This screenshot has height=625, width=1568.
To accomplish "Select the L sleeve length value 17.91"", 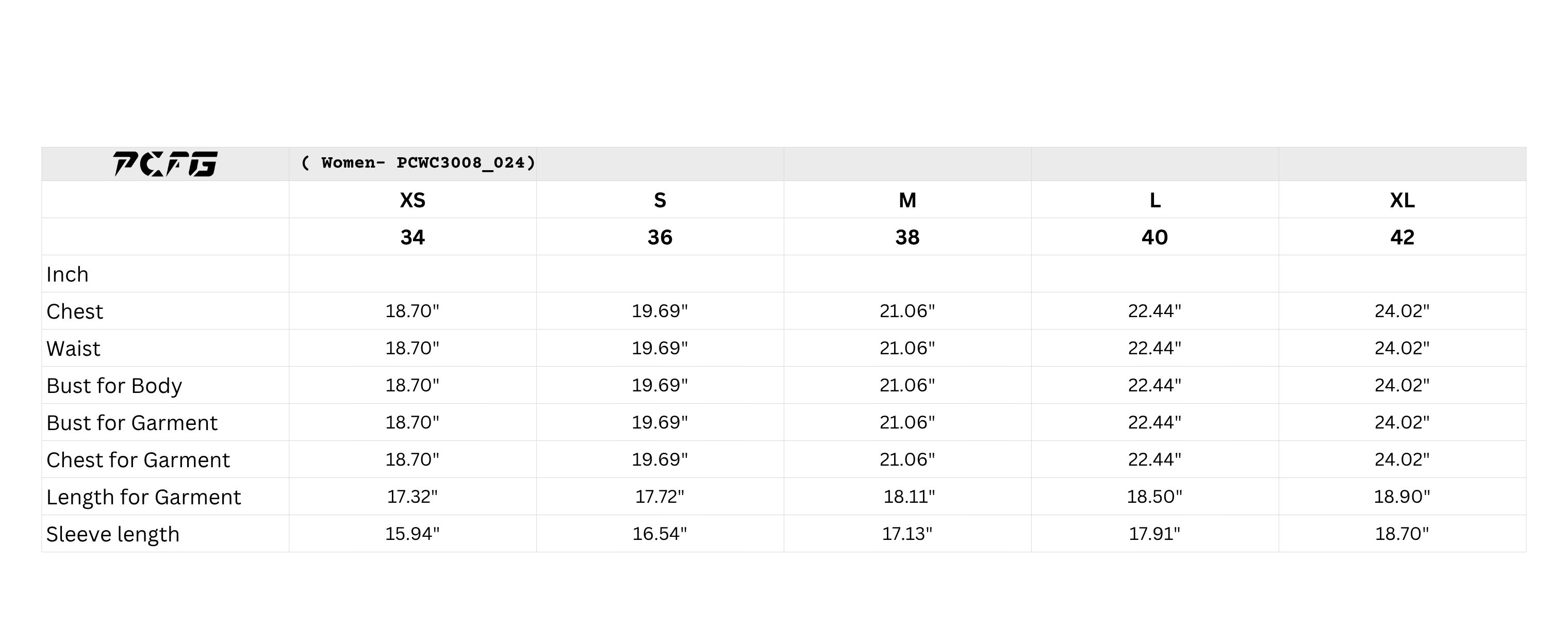I will click(x=1154, y=534).
